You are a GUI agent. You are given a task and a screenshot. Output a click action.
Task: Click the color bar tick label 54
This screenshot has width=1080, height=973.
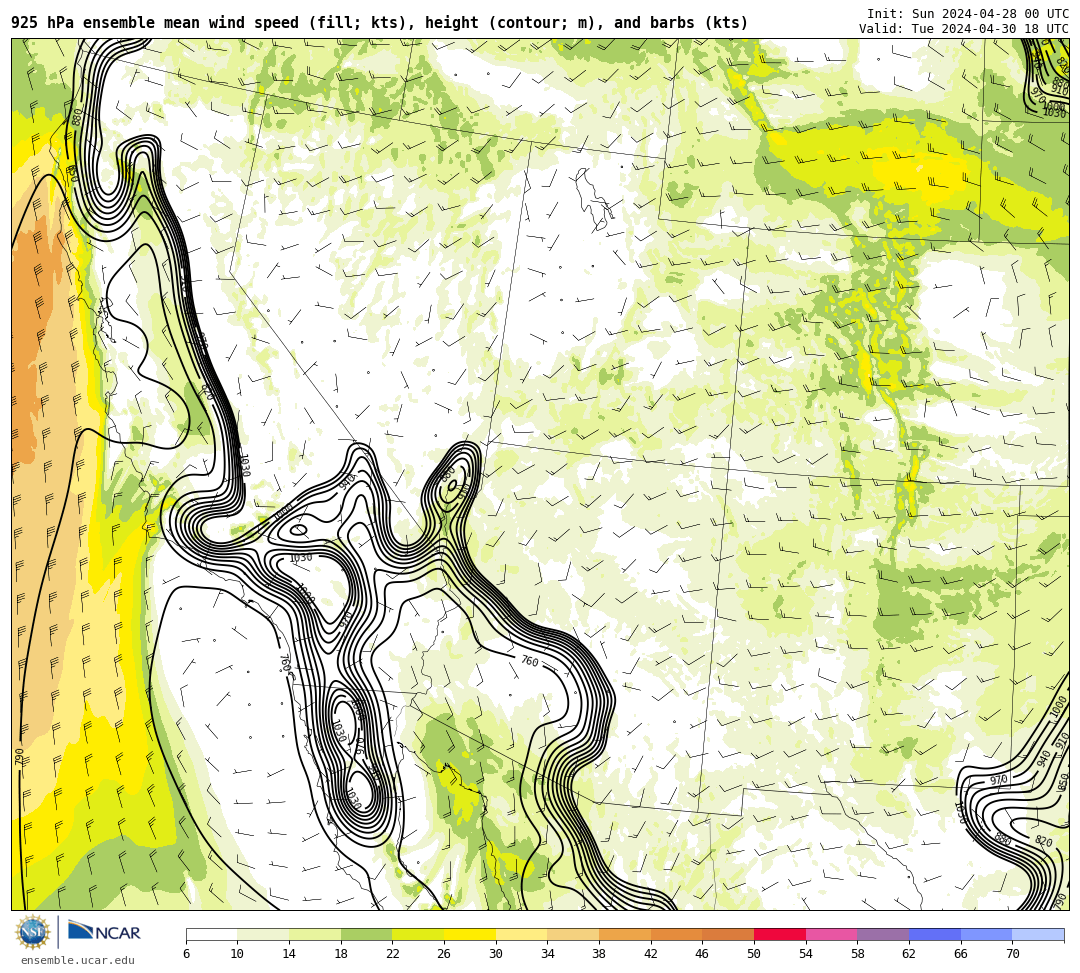pos(806,954)
